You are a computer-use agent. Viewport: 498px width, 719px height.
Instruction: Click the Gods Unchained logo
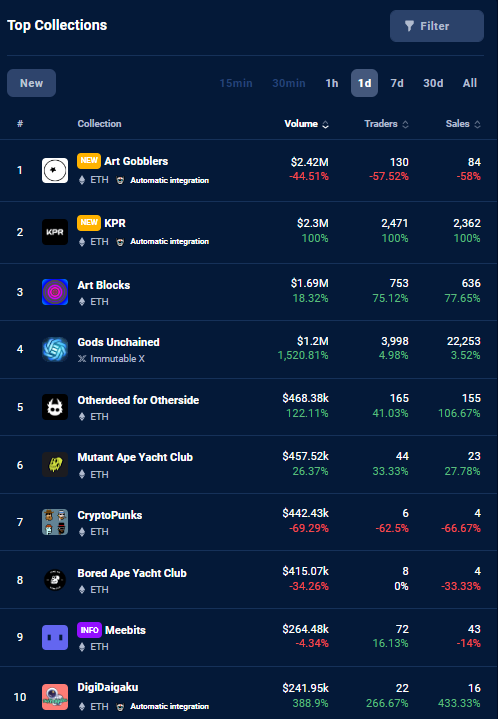pos(55,349)
